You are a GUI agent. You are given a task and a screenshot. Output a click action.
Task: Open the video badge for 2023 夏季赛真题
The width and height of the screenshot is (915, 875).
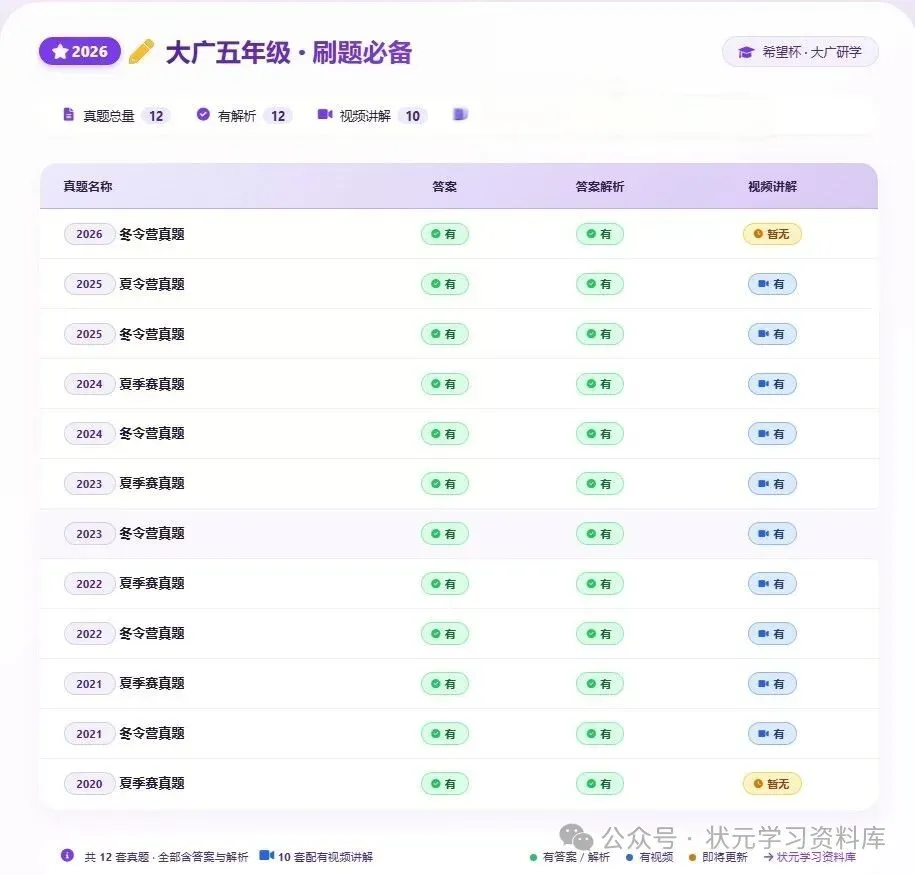click(x=772, y=484)
